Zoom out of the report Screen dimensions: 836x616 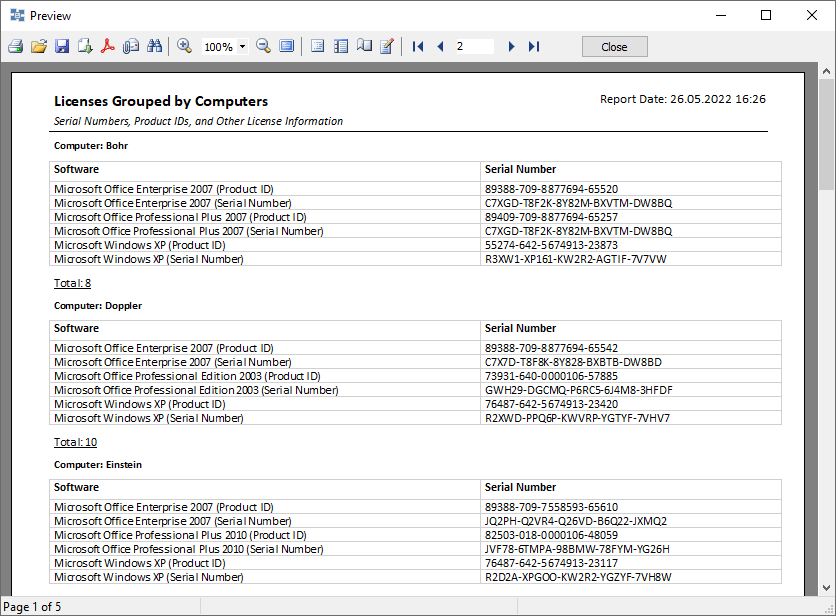[263, 46]
